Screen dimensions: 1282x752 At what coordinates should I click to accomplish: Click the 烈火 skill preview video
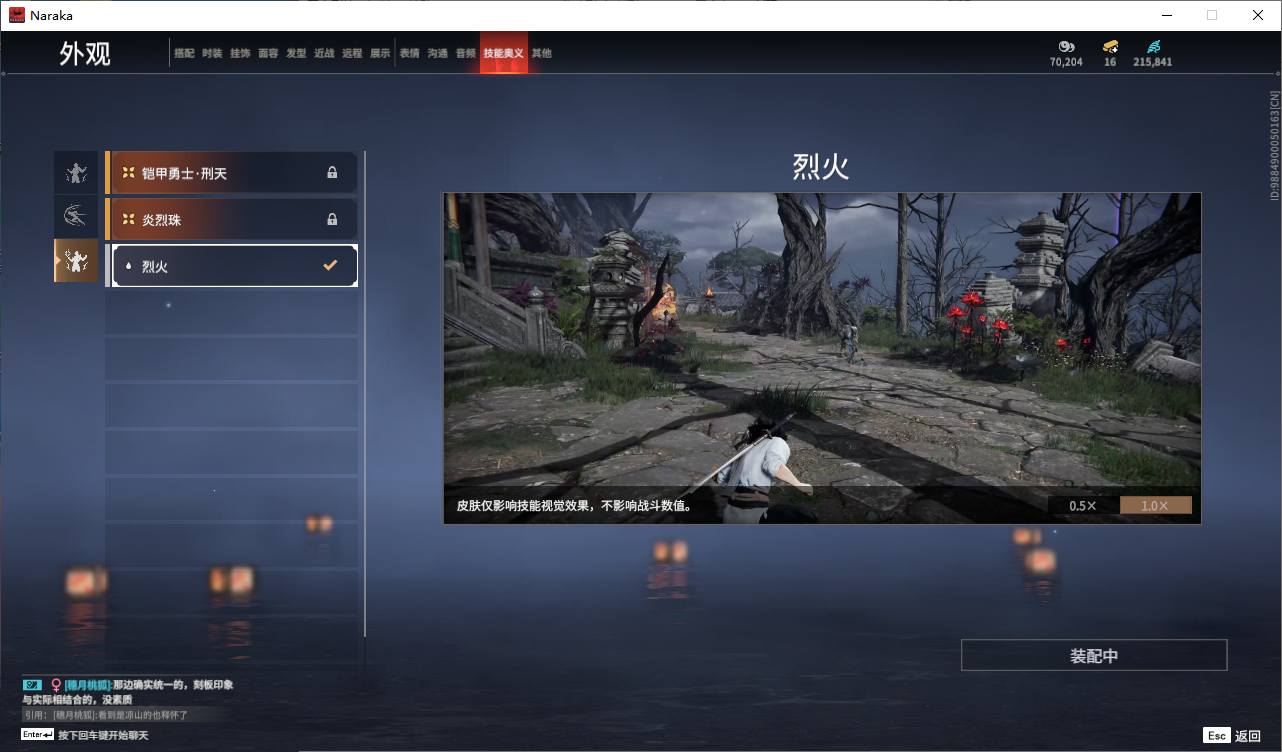[x=822, y=358]
